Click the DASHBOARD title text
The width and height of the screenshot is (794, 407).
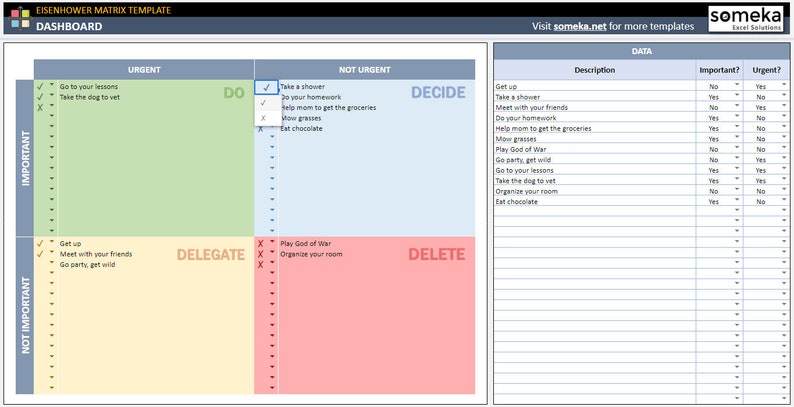[x=69, y=27]
